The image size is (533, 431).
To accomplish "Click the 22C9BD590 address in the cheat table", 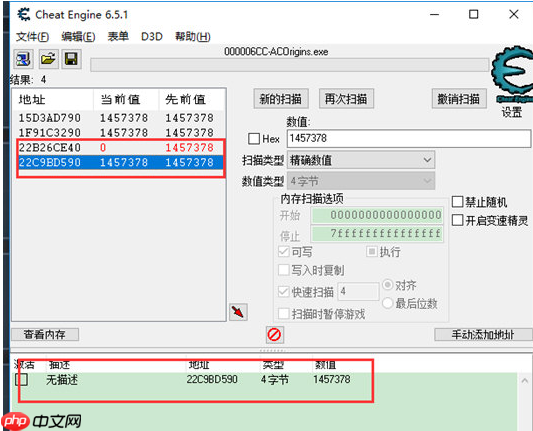I will pyautogui.click(x=212, y=379).
